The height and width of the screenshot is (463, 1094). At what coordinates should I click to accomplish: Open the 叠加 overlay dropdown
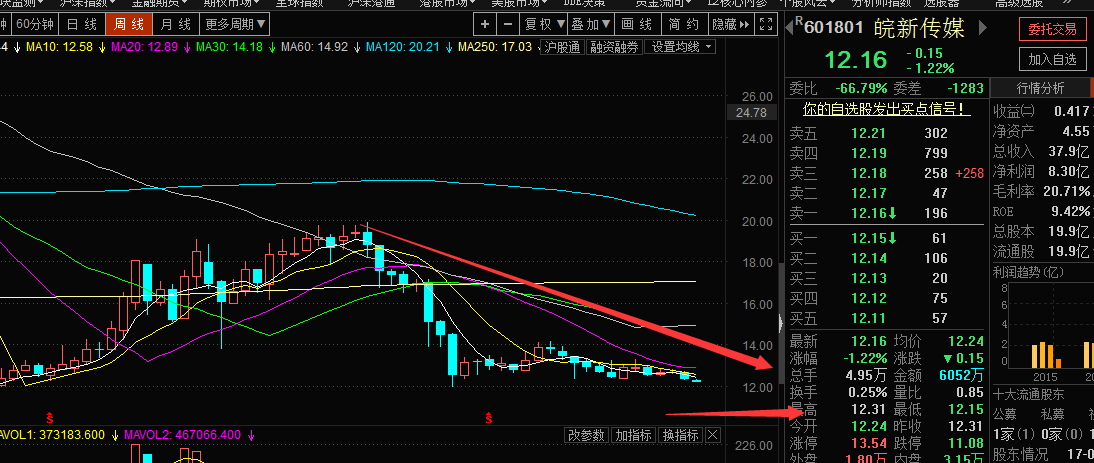(x=591, y=24)
